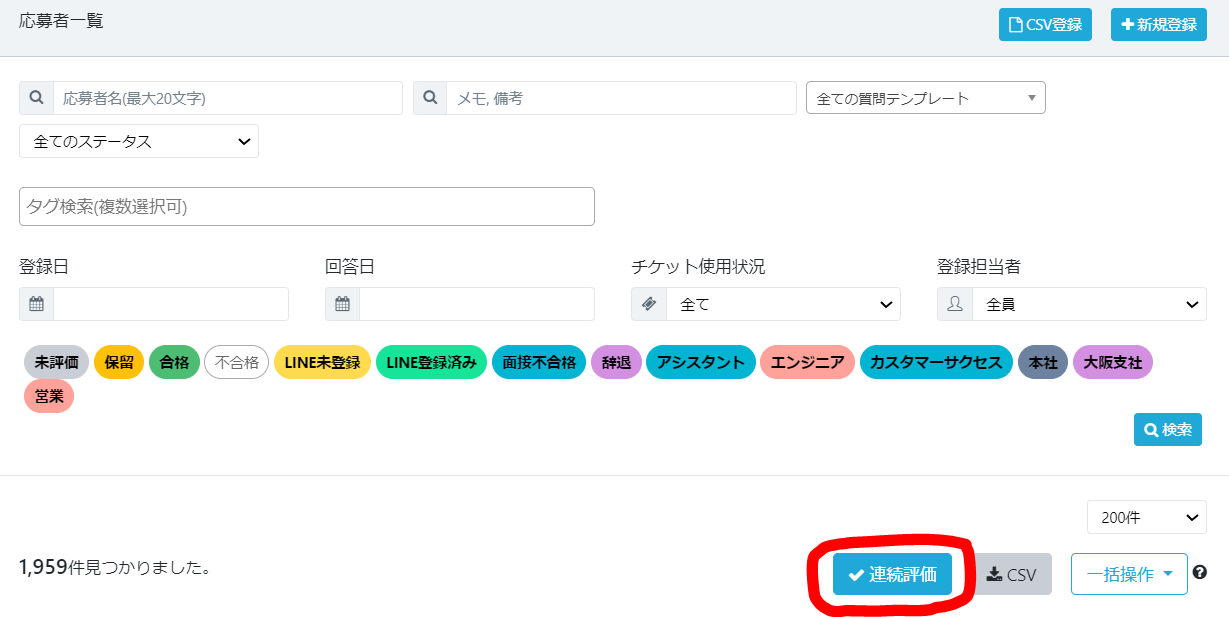Click the help question mark icon
The height and width of the screenshot is (617, 1229).
point(1200,573)
